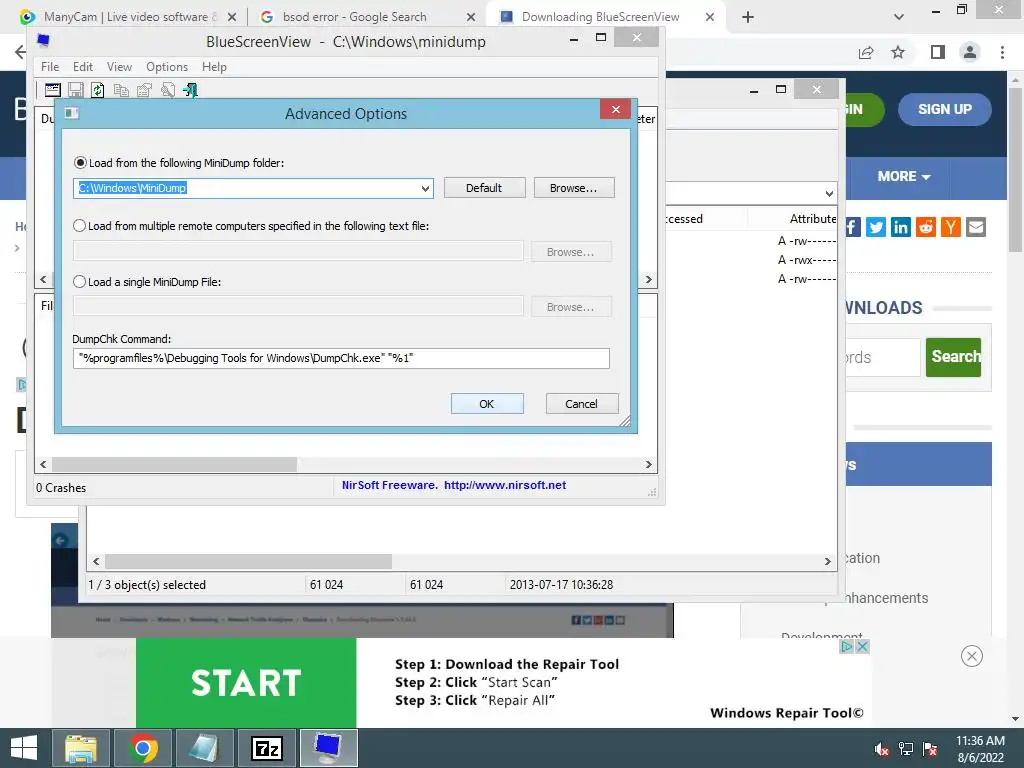1024x768 pixels.
Task: Click the green Search button on the website
Action: coord(953,357)
